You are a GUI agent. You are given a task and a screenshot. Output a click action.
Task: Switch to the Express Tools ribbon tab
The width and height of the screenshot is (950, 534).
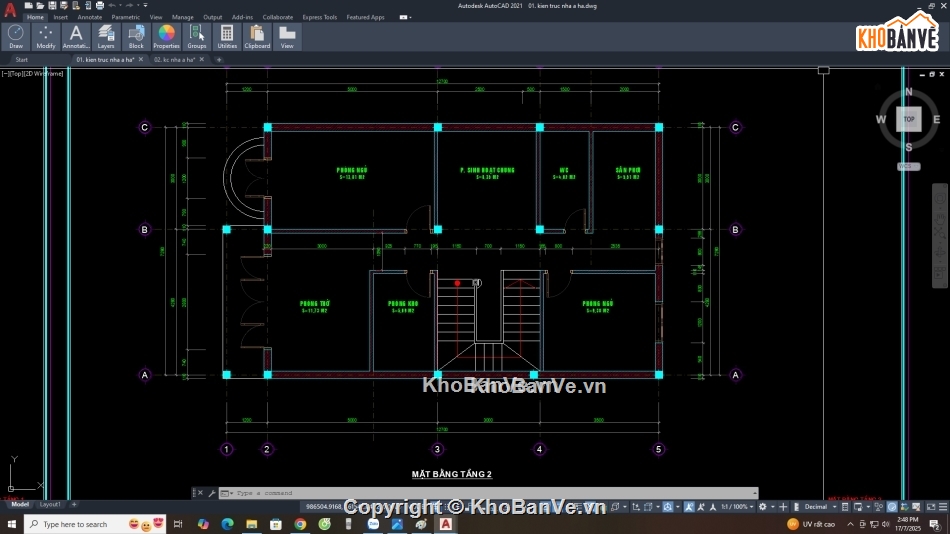tap(319, 17)
